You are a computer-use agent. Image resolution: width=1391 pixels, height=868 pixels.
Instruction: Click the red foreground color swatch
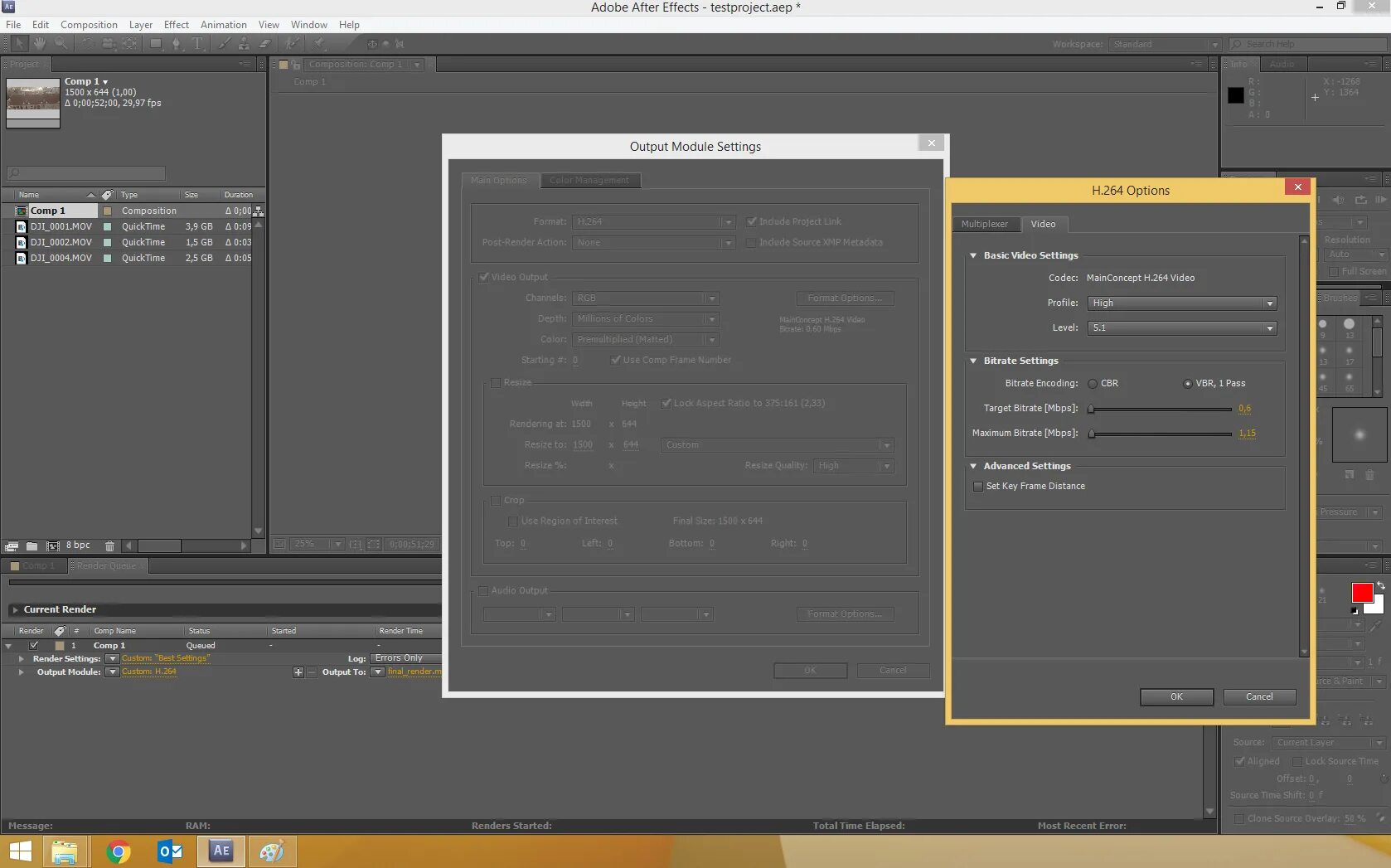pos(1362,593)
